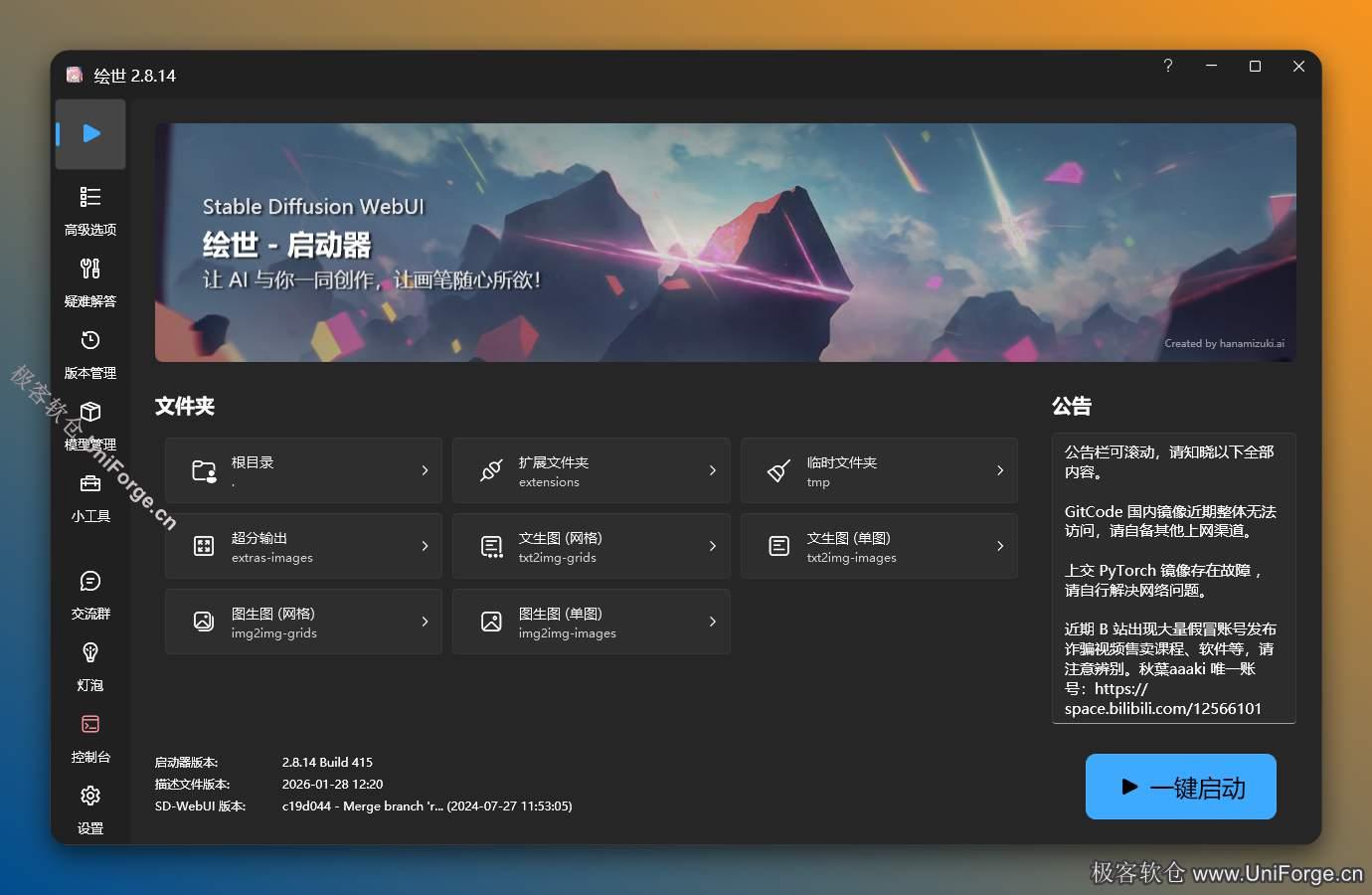Switch to 疑难解答 sidebar label
1372x895 pixels.
coord(90,301)
